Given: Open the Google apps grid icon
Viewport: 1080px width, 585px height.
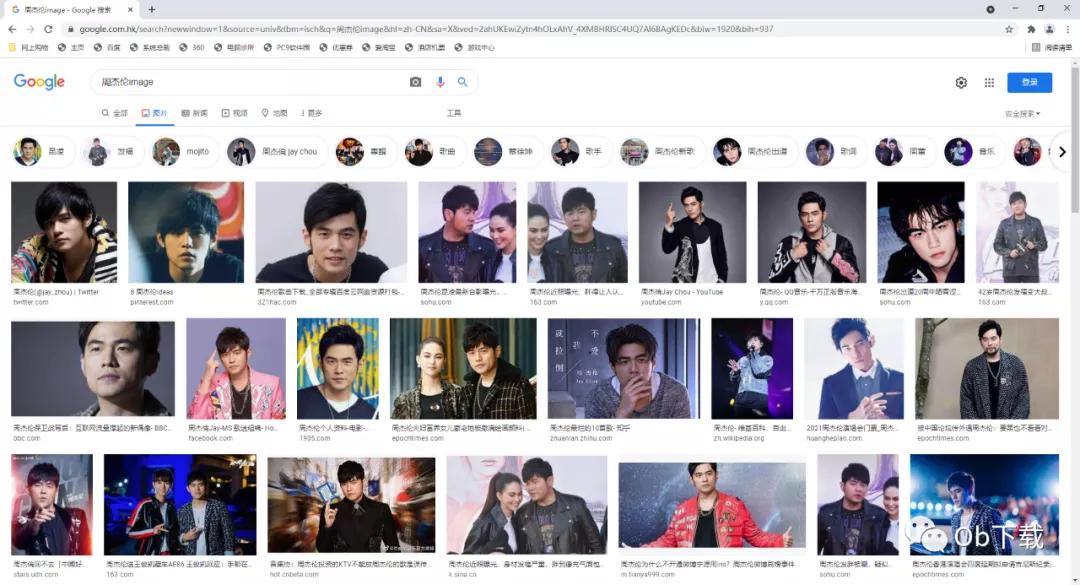Looking at the screenshot, I should click(x=989, y=82).
